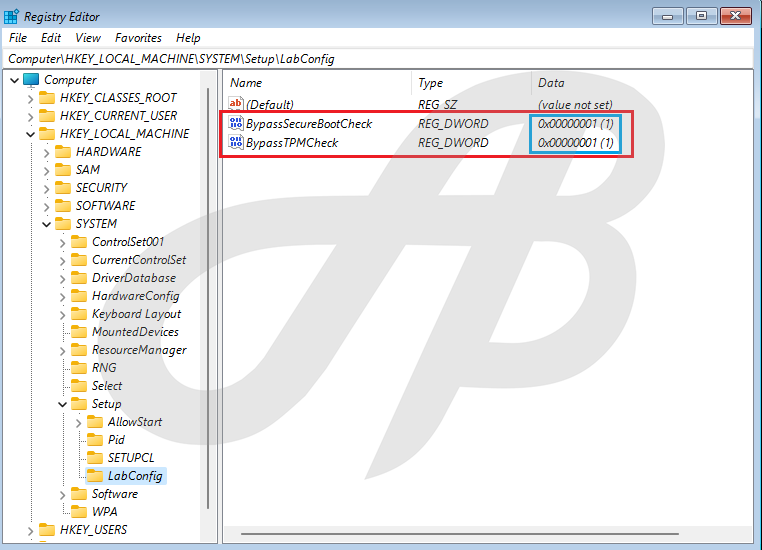The image size is (762, 550).
Task: Open the View menu
Action: coord(88,38)
